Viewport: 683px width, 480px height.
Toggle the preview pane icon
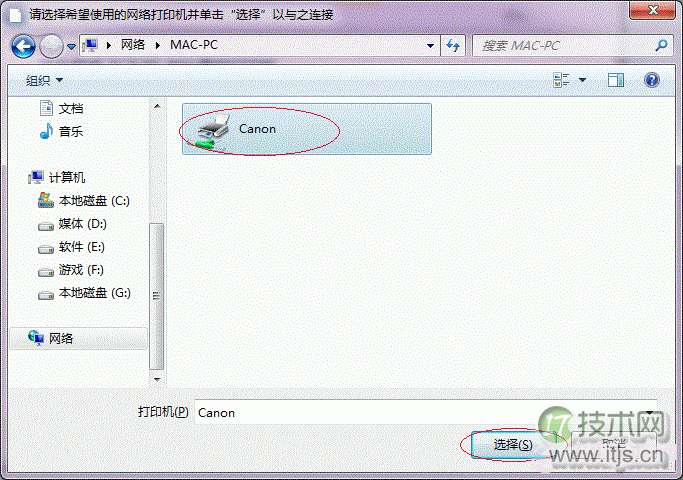615,80
